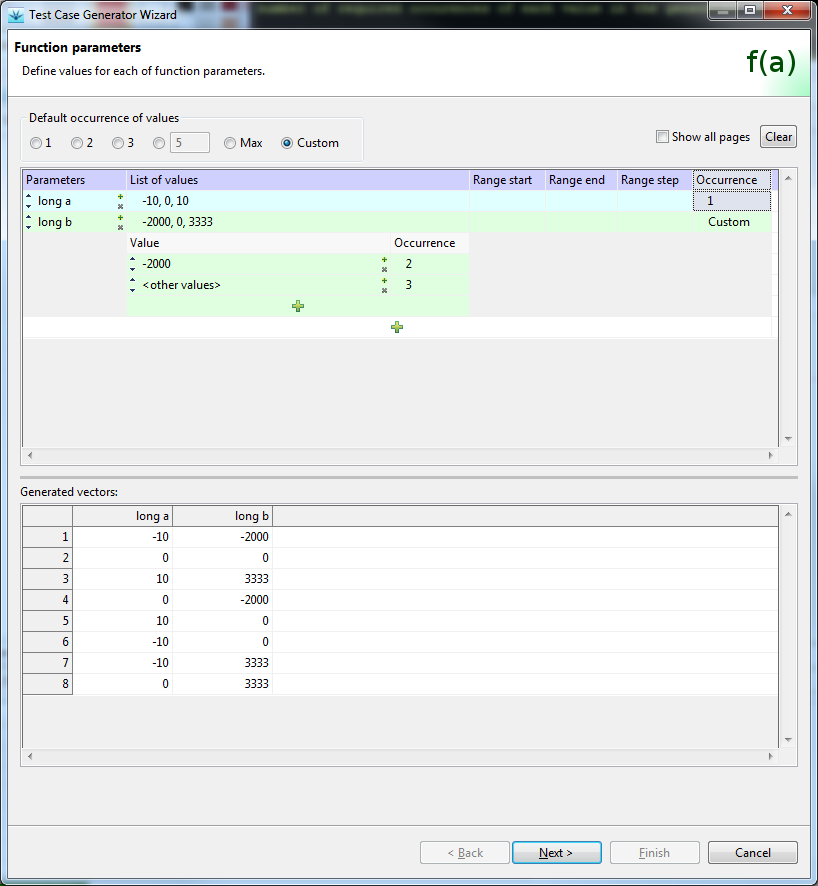Screen dimensions: 818x886
Task: Click the large green plus under <other values>
Action: pos(297,306)
